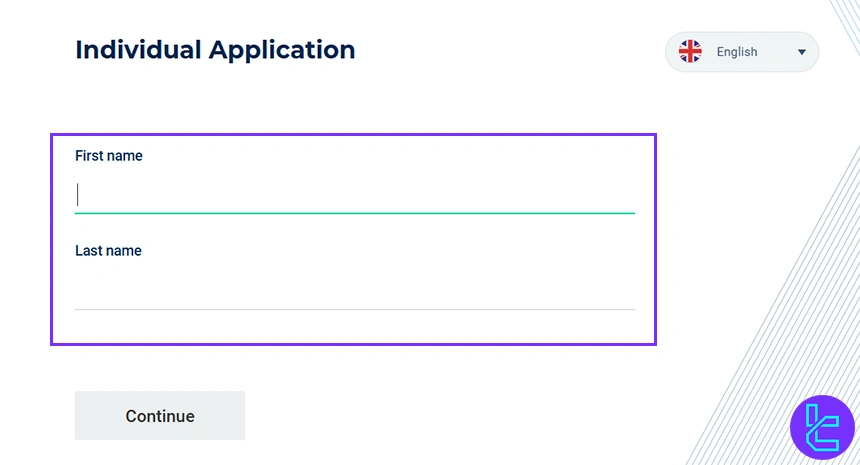Screen dimensions: 860x465
Task: Place cursor at the blinking text caret
Action: tap(78, 194)
